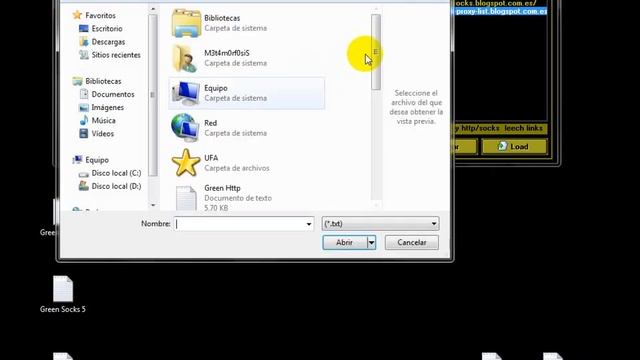Click the Vídeos library icon
640x360 pixels.
tap(84, 133)
